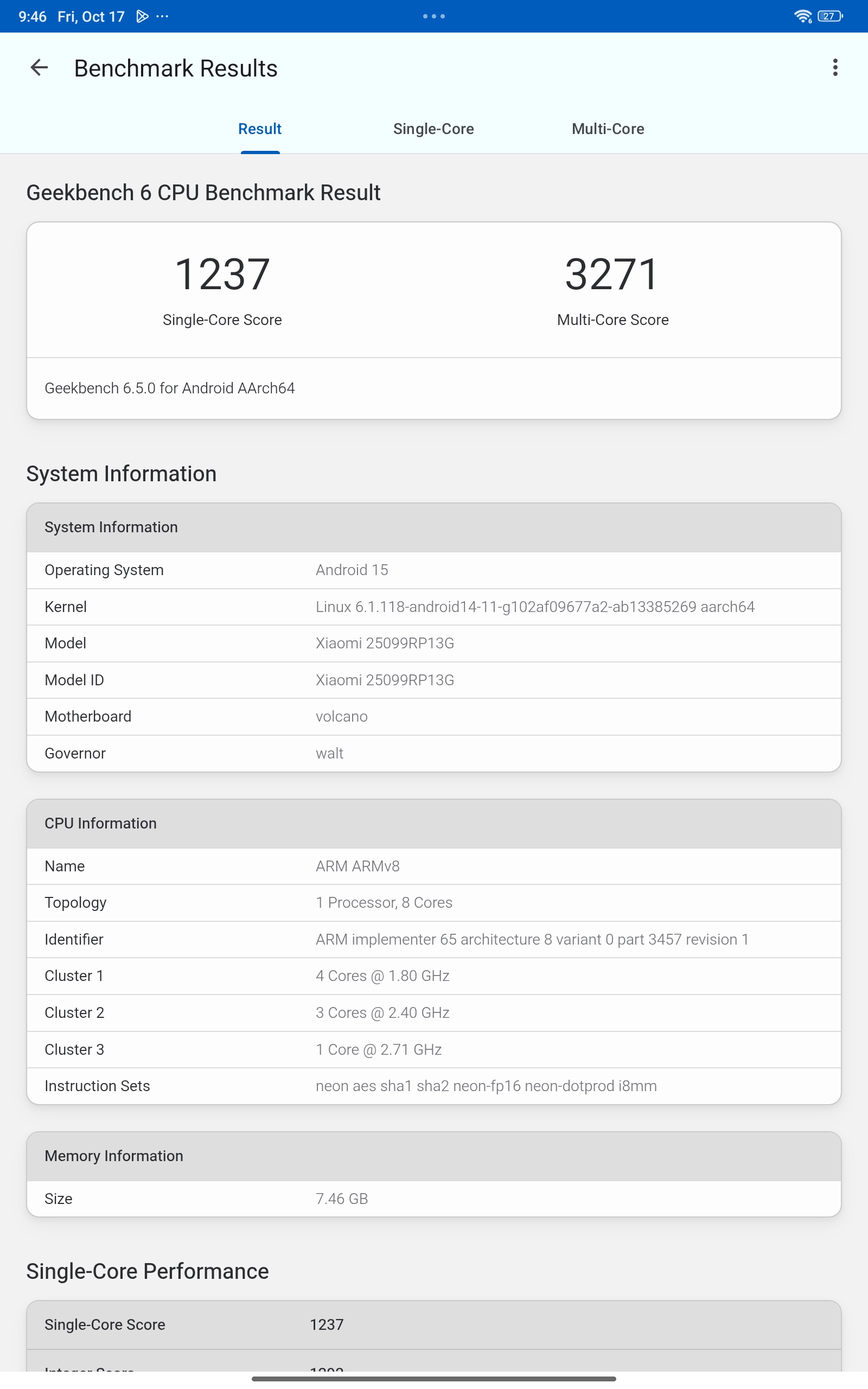
Task: Tap the status bar notification overflow dots
Action: 162,16
